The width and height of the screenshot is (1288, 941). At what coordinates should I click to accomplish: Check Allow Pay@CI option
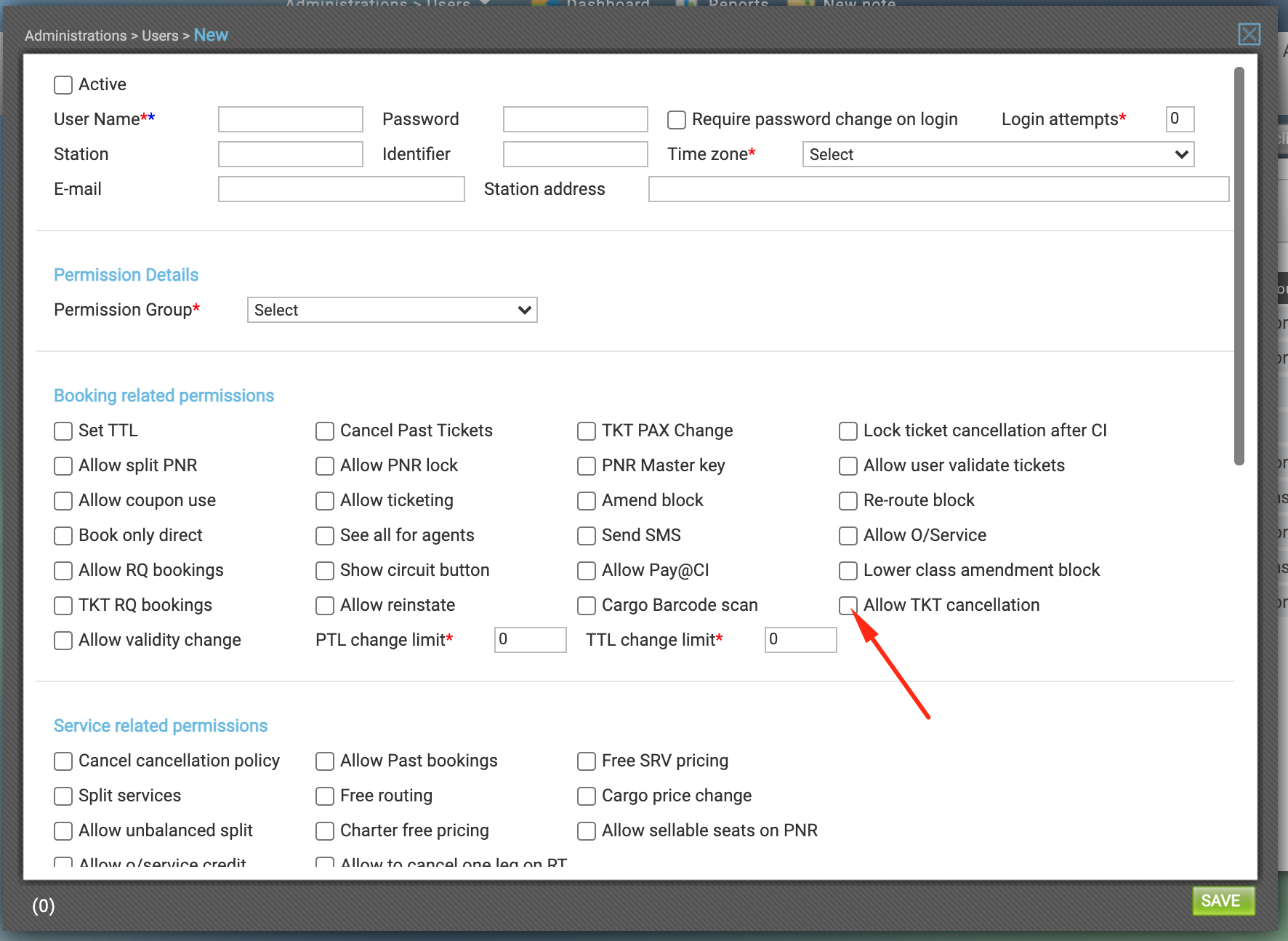[x=587, y=571]
